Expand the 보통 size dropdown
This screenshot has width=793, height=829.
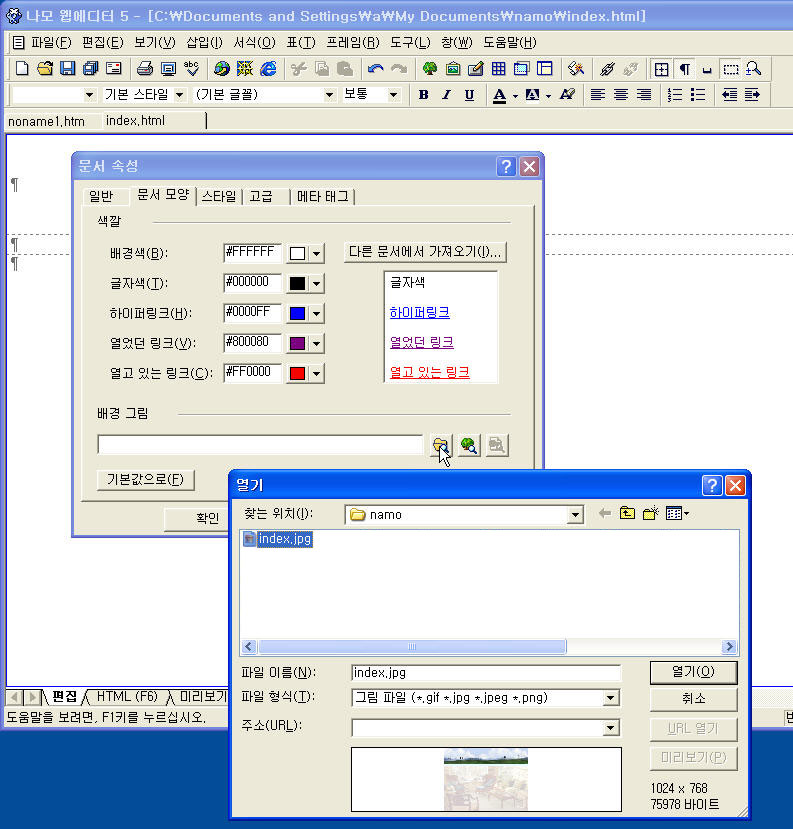393,95
